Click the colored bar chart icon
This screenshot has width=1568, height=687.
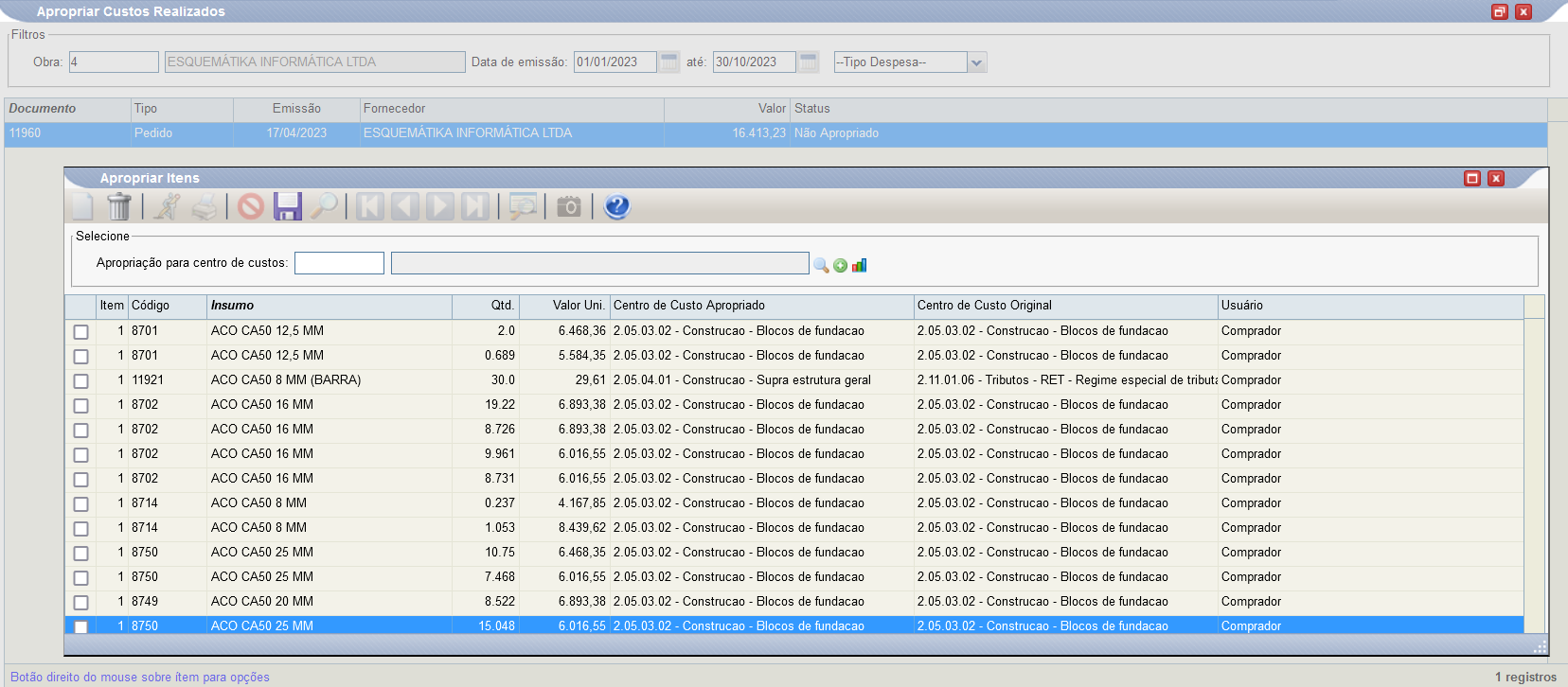pos(859,266)
